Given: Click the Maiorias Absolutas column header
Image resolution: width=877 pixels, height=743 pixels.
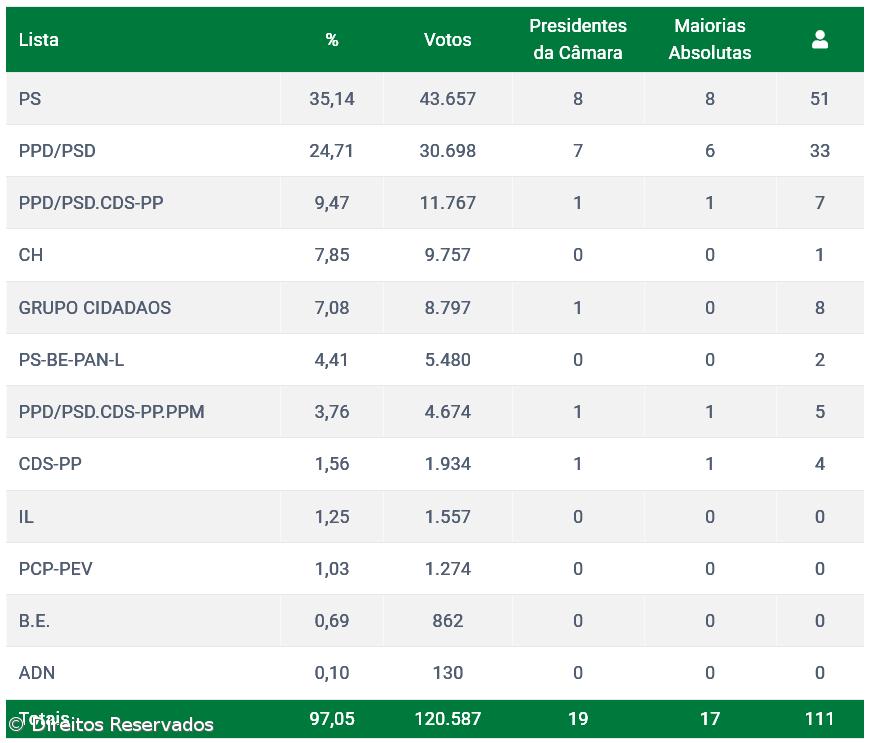Looking at the screenshot, I should tap(709, 39).
